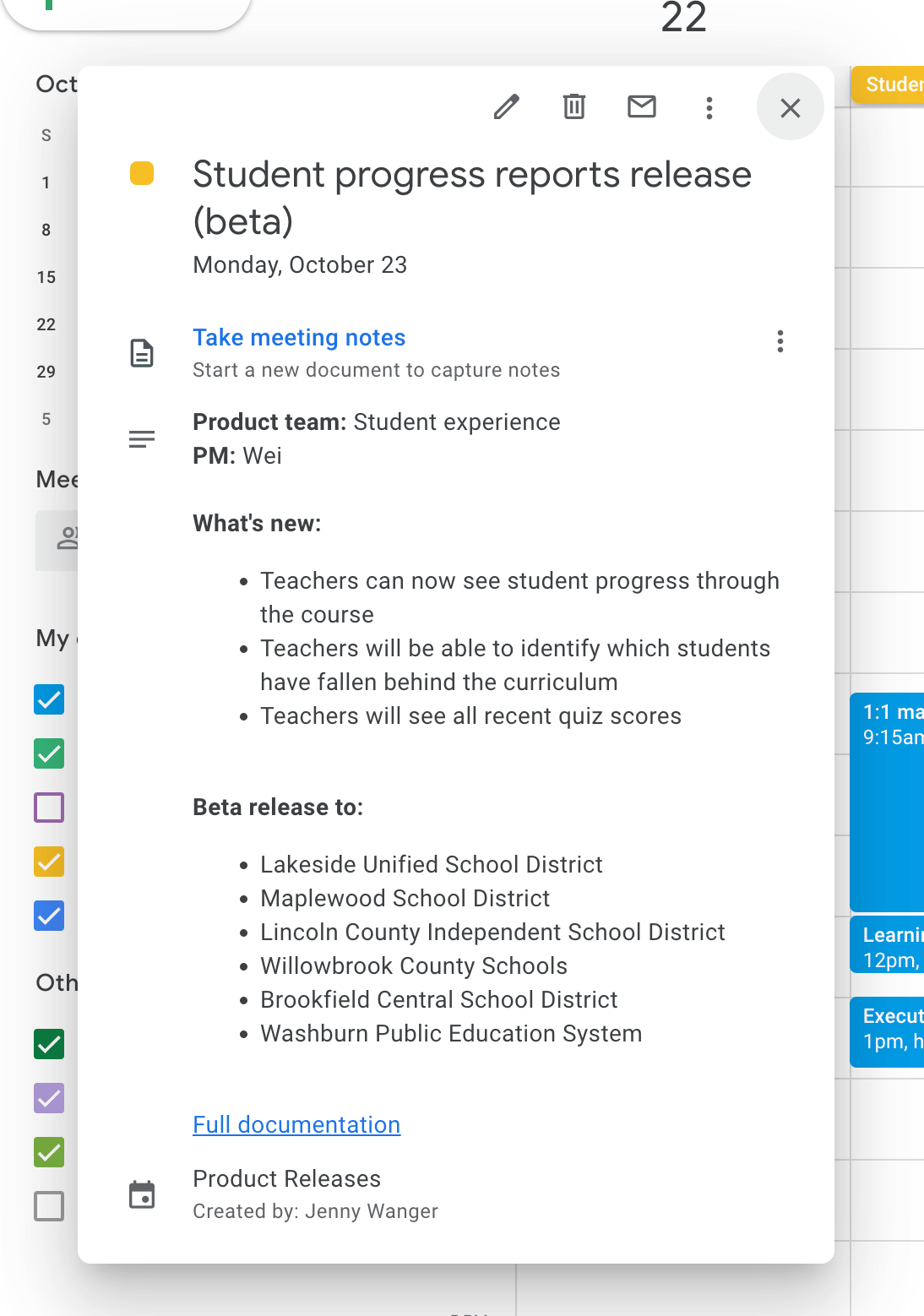Toggle the royal blue calendar checkbox

(x=49, y=916)
